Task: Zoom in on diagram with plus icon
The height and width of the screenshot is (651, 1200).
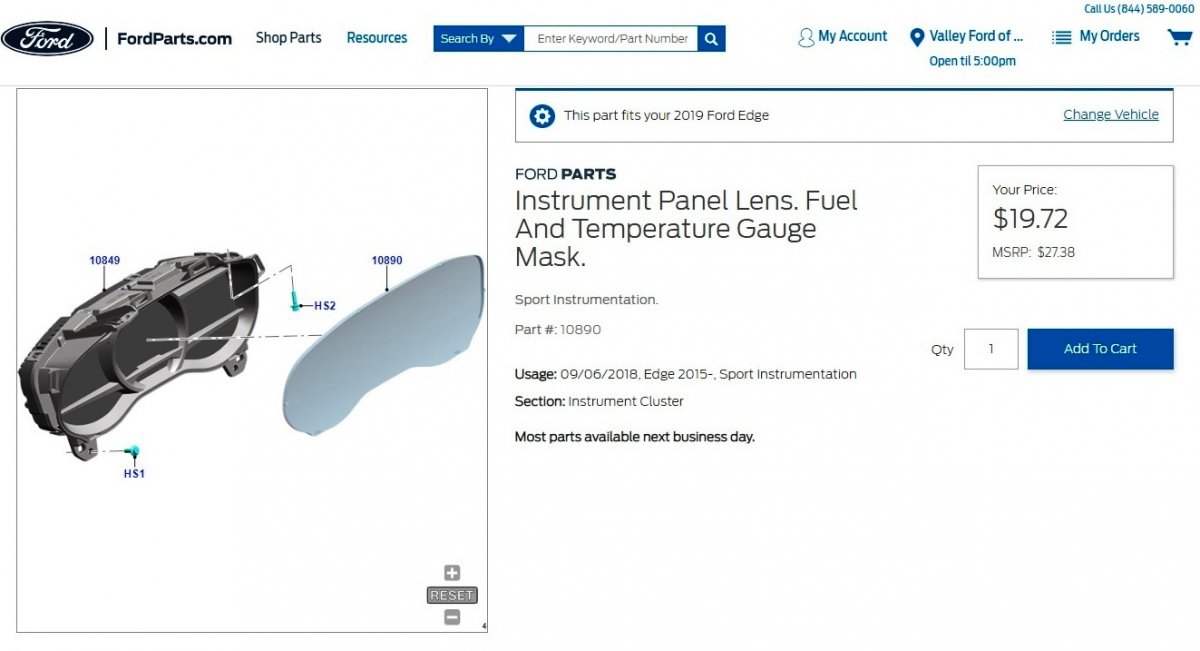Action: (452, 573)
